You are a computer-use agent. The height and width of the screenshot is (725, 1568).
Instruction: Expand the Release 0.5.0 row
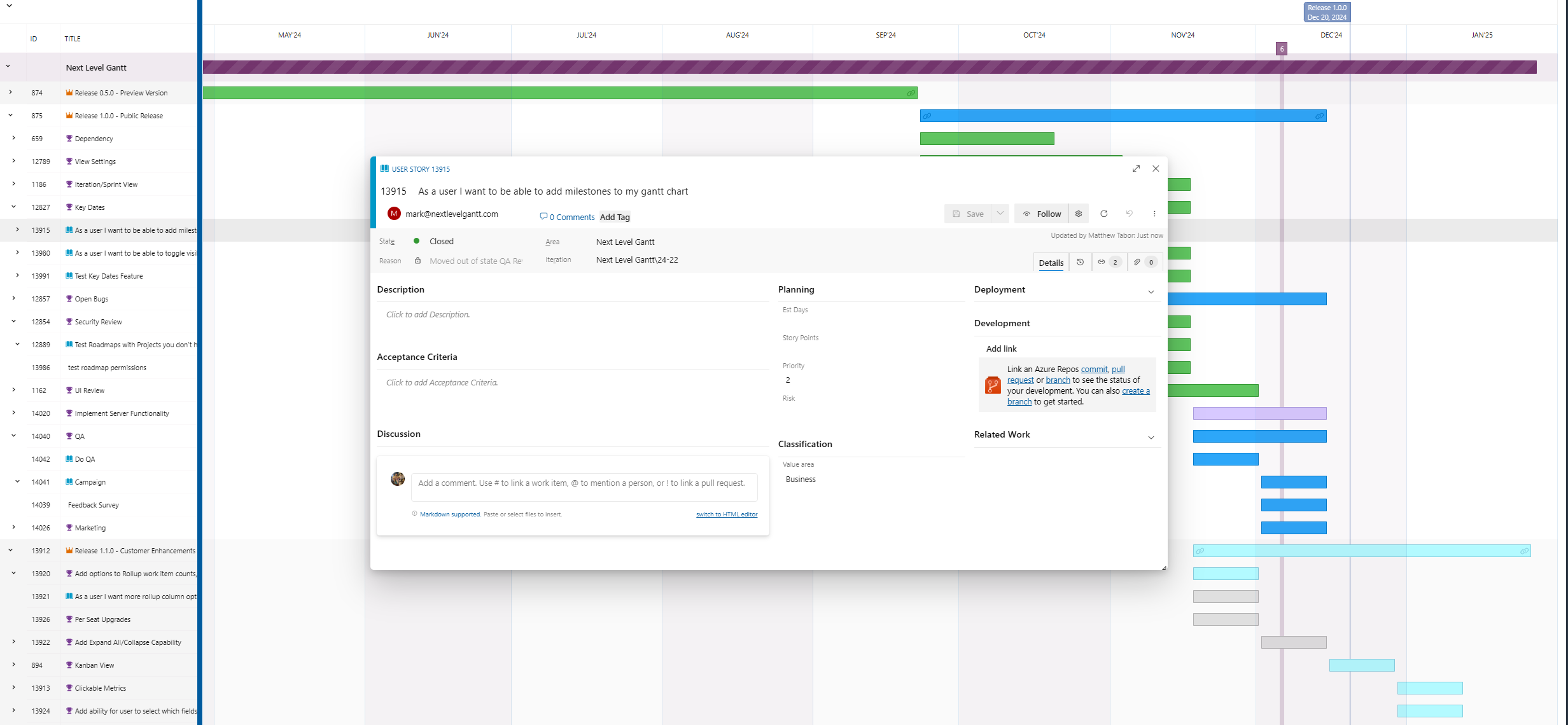tap(10, 92)
